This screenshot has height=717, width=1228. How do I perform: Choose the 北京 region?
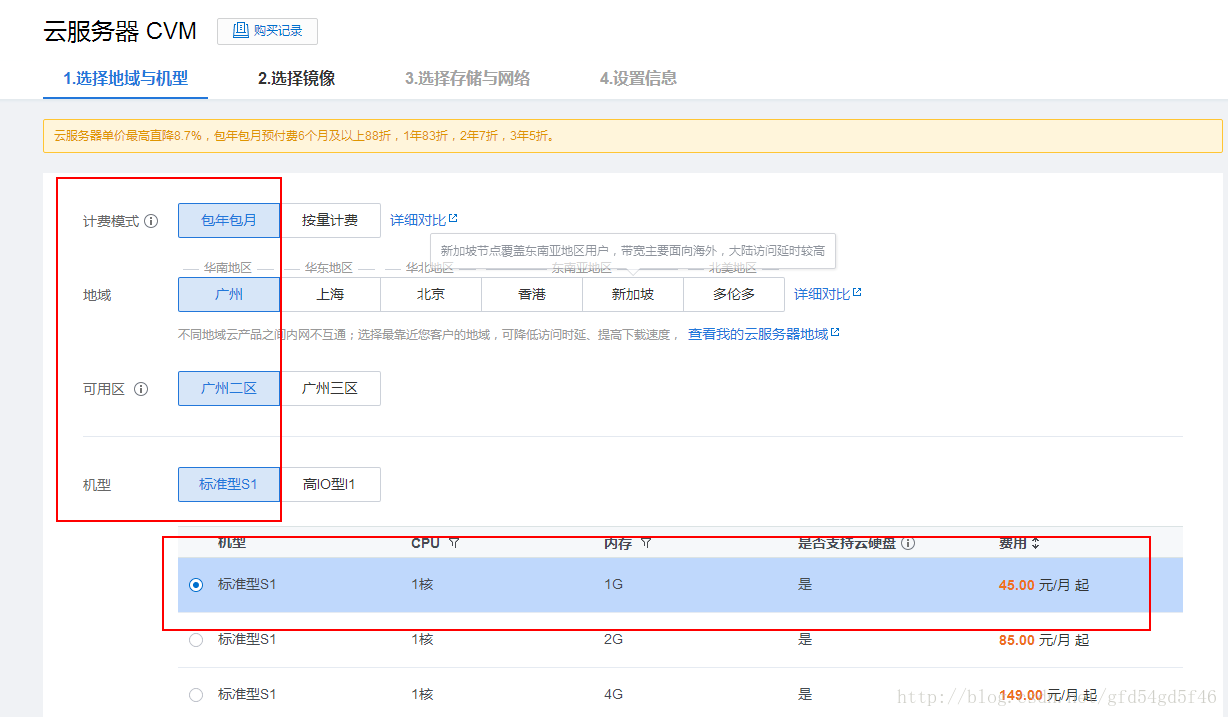tap(431, 294)
